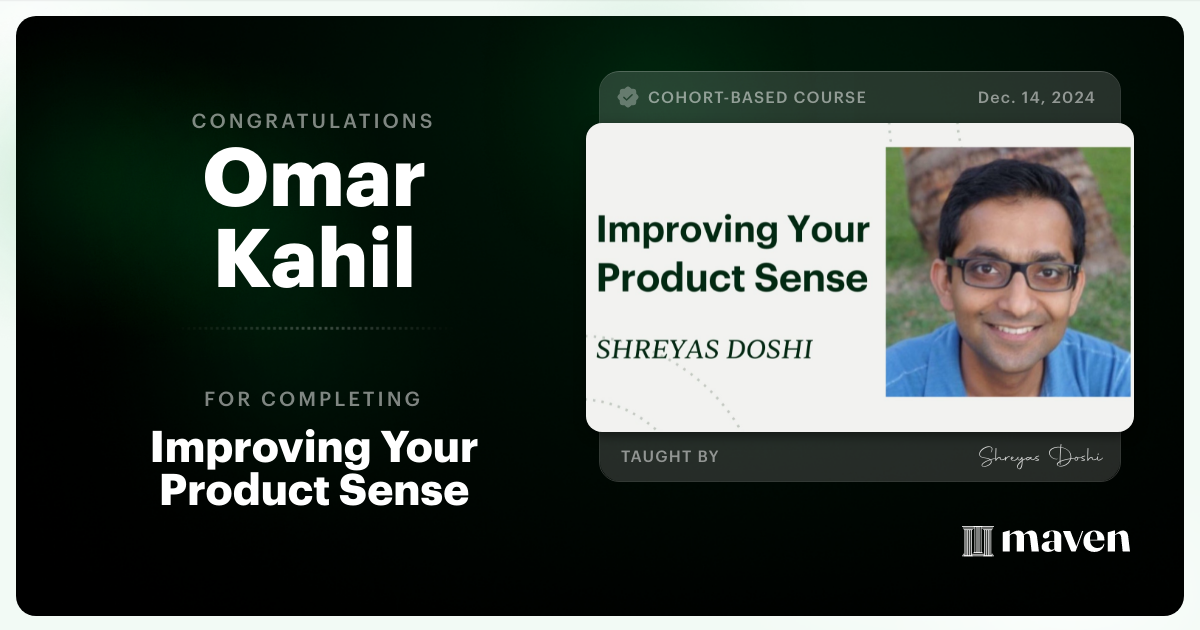Click the Maven pillar logo icon

[977, 541]
